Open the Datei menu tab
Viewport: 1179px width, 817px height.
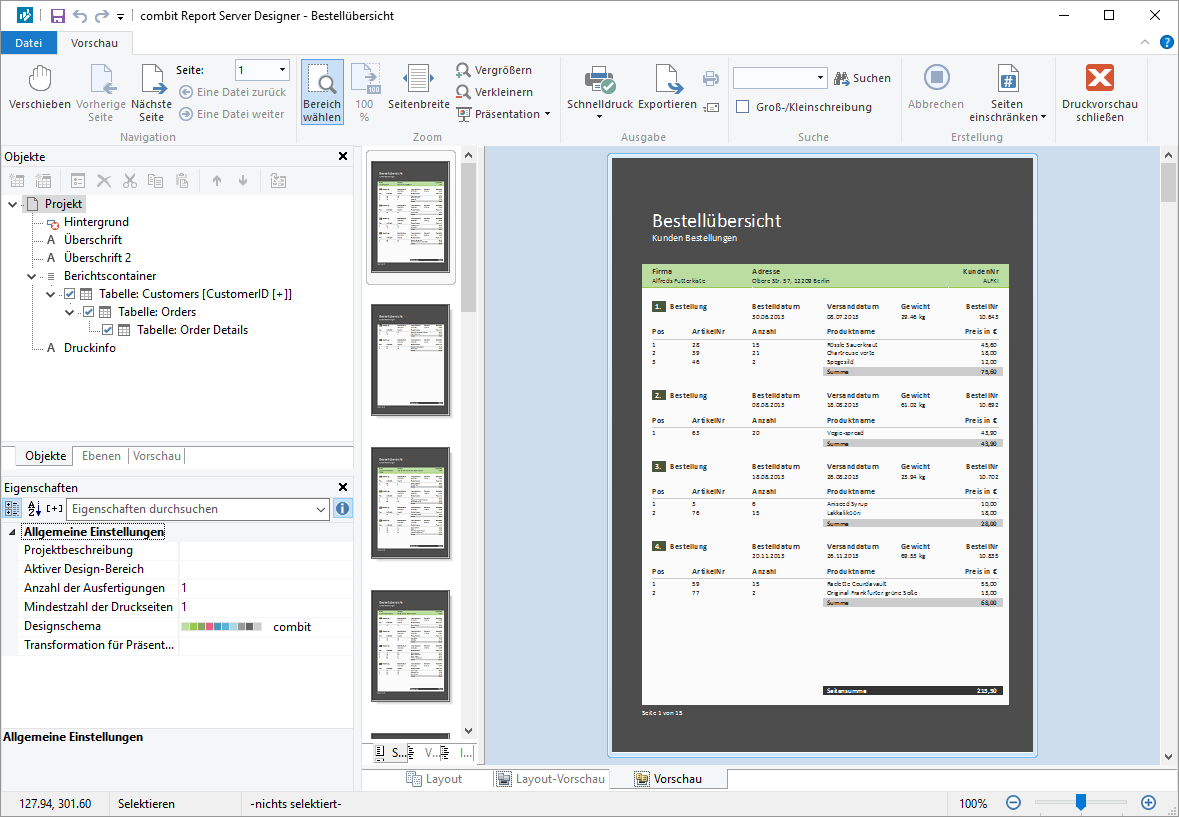click(x=29, y=42)
